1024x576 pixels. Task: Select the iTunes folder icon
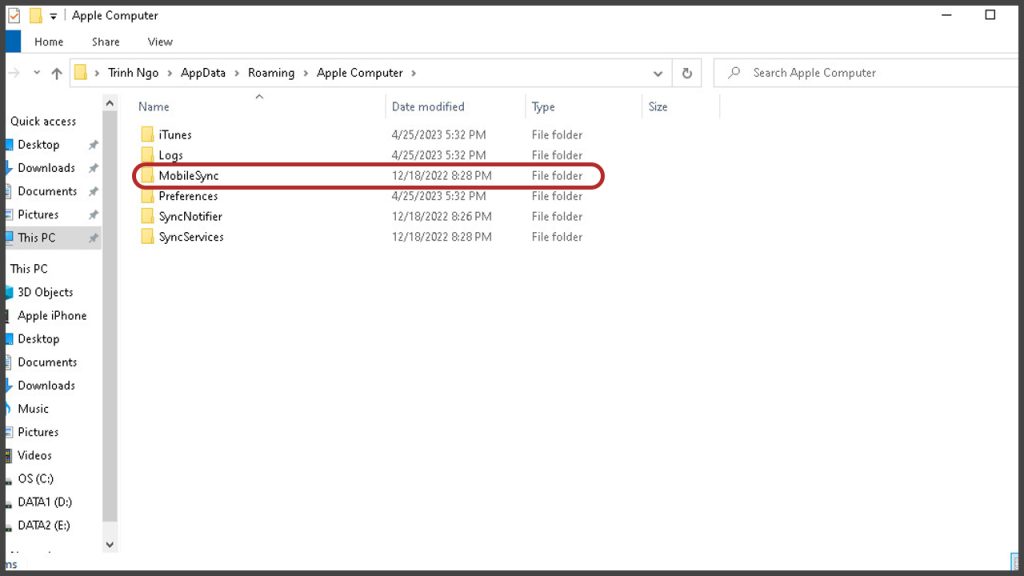pos(147,135)
